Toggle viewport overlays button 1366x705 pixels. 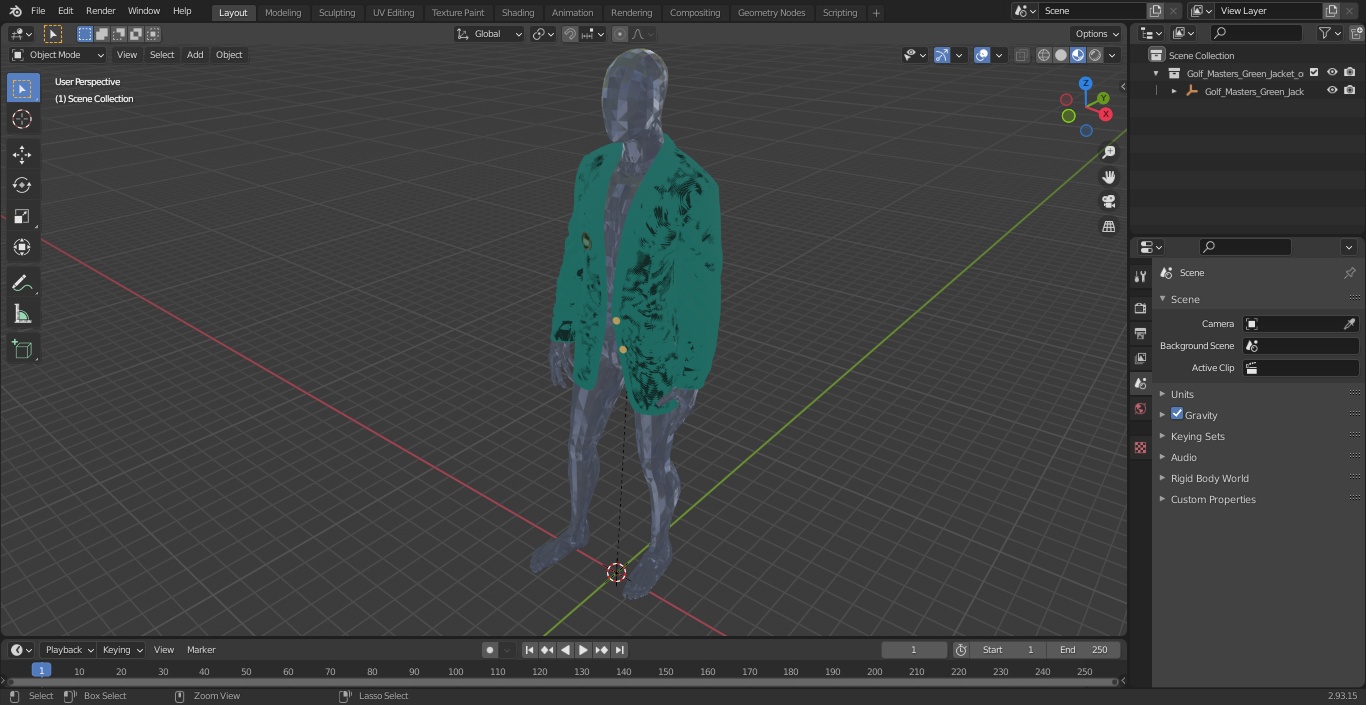[982, 55]
